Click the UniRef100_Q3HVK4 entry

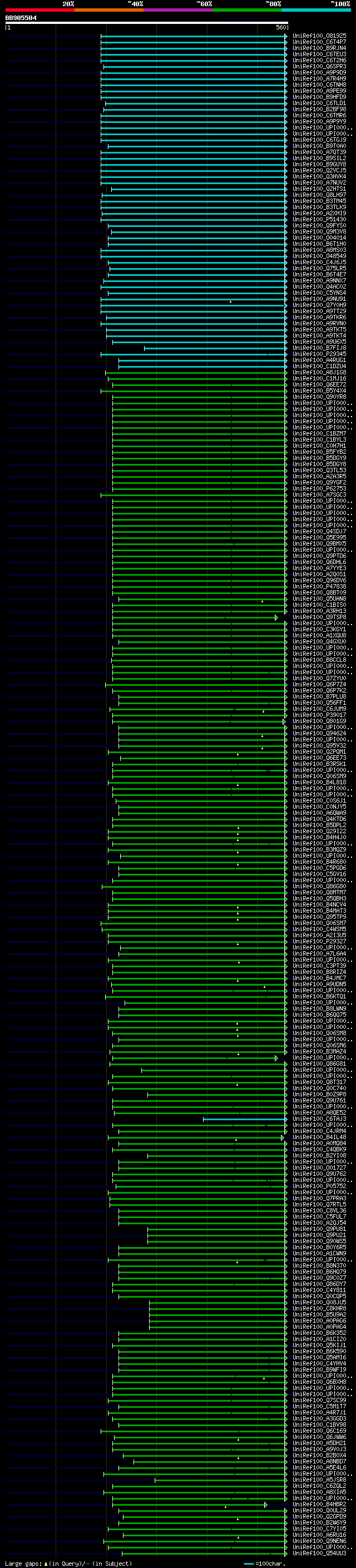(x=319, y=176)
